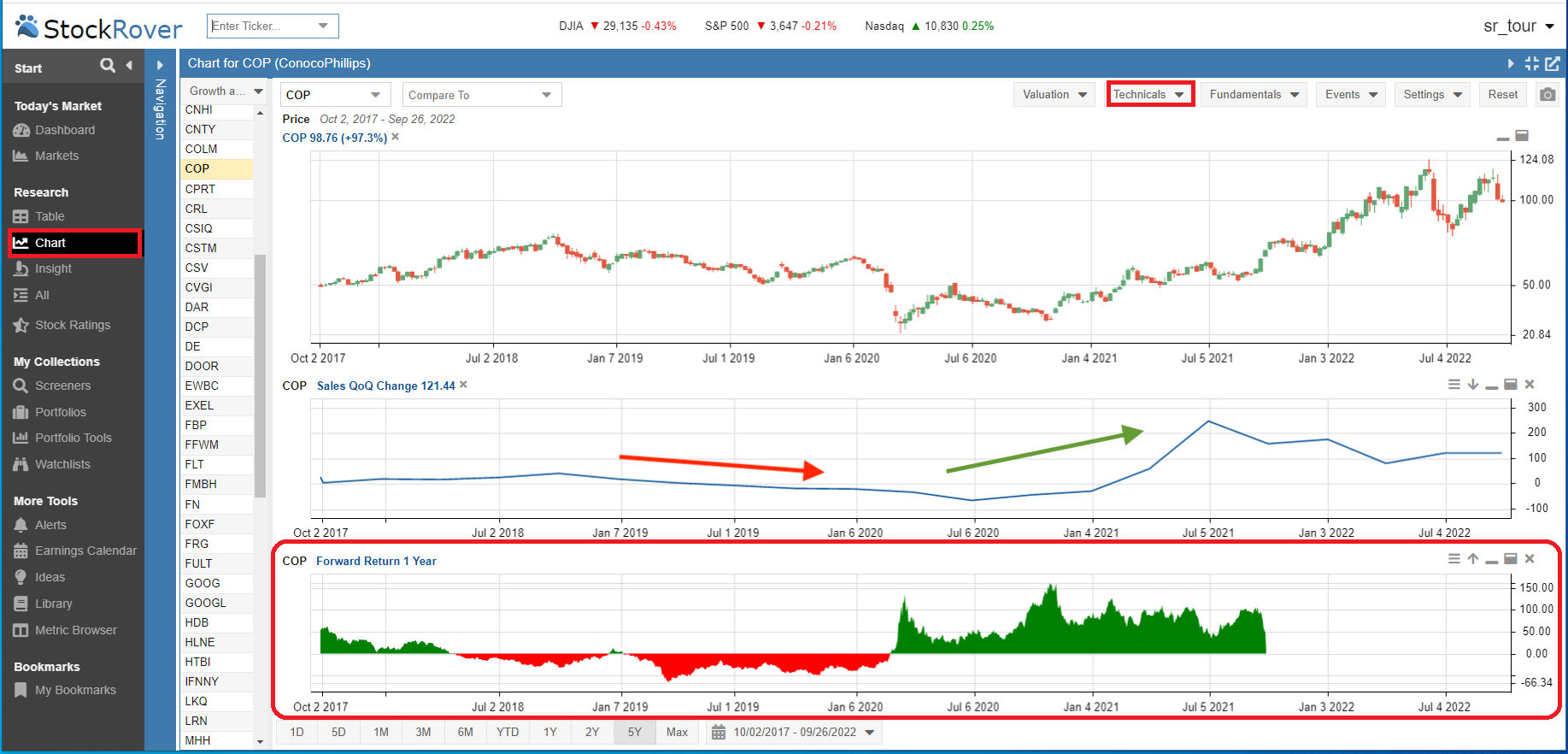Open Forward Return 1 Year pane menu
The image size is (1568, 754).
(x=1454, y=559)
